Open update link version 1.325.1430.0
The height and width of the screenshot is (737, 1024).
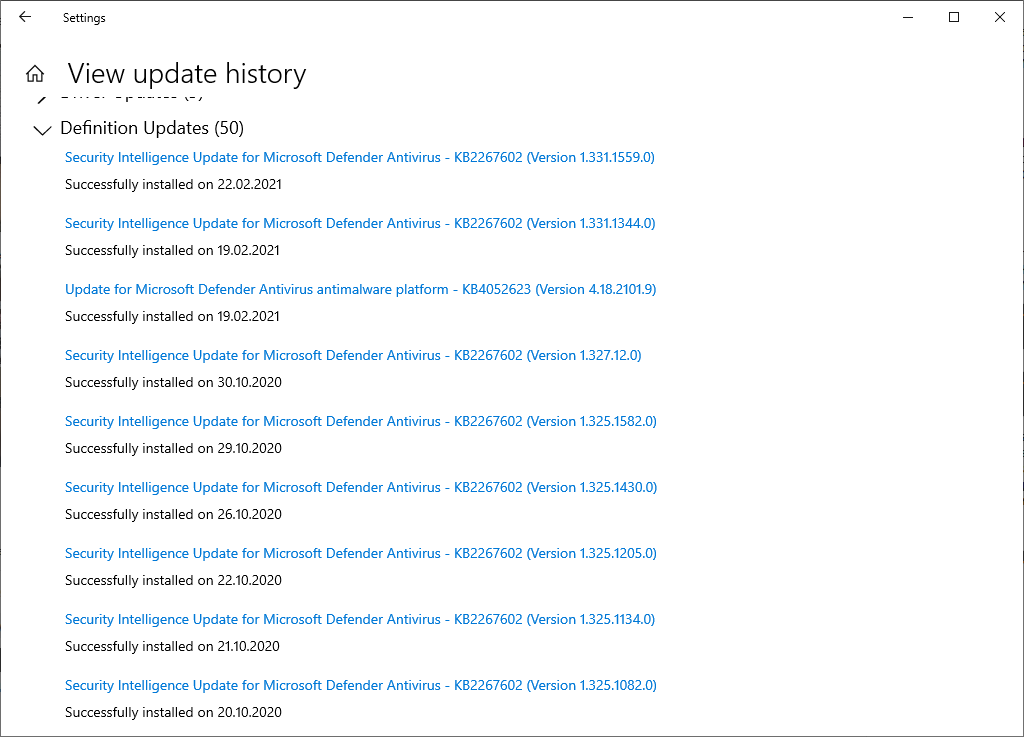point(361,487)
